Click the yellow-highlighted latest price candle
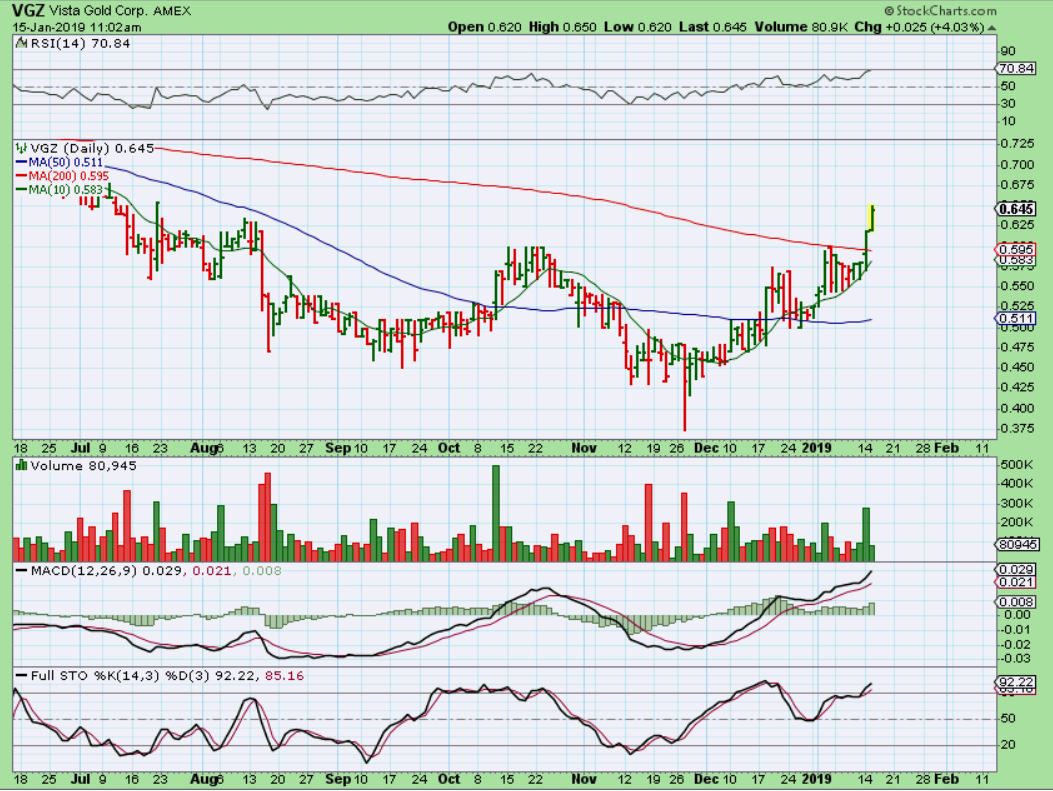Image resolution: width=1053 pixels, height=791 pixels. (872, 218)
